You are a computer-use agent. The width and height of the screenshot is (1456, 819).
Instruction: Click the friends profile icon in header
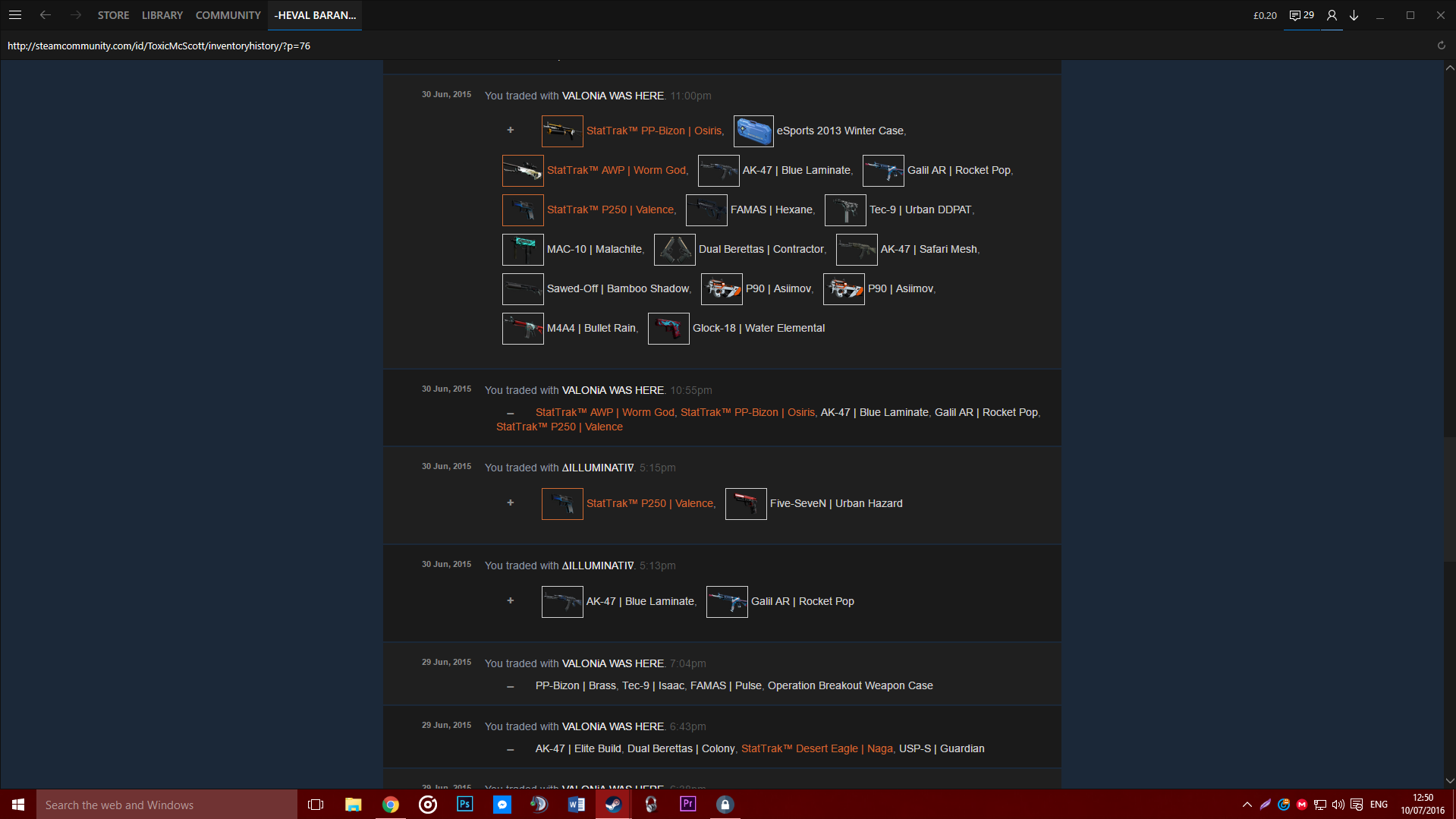coord(1331,15)
